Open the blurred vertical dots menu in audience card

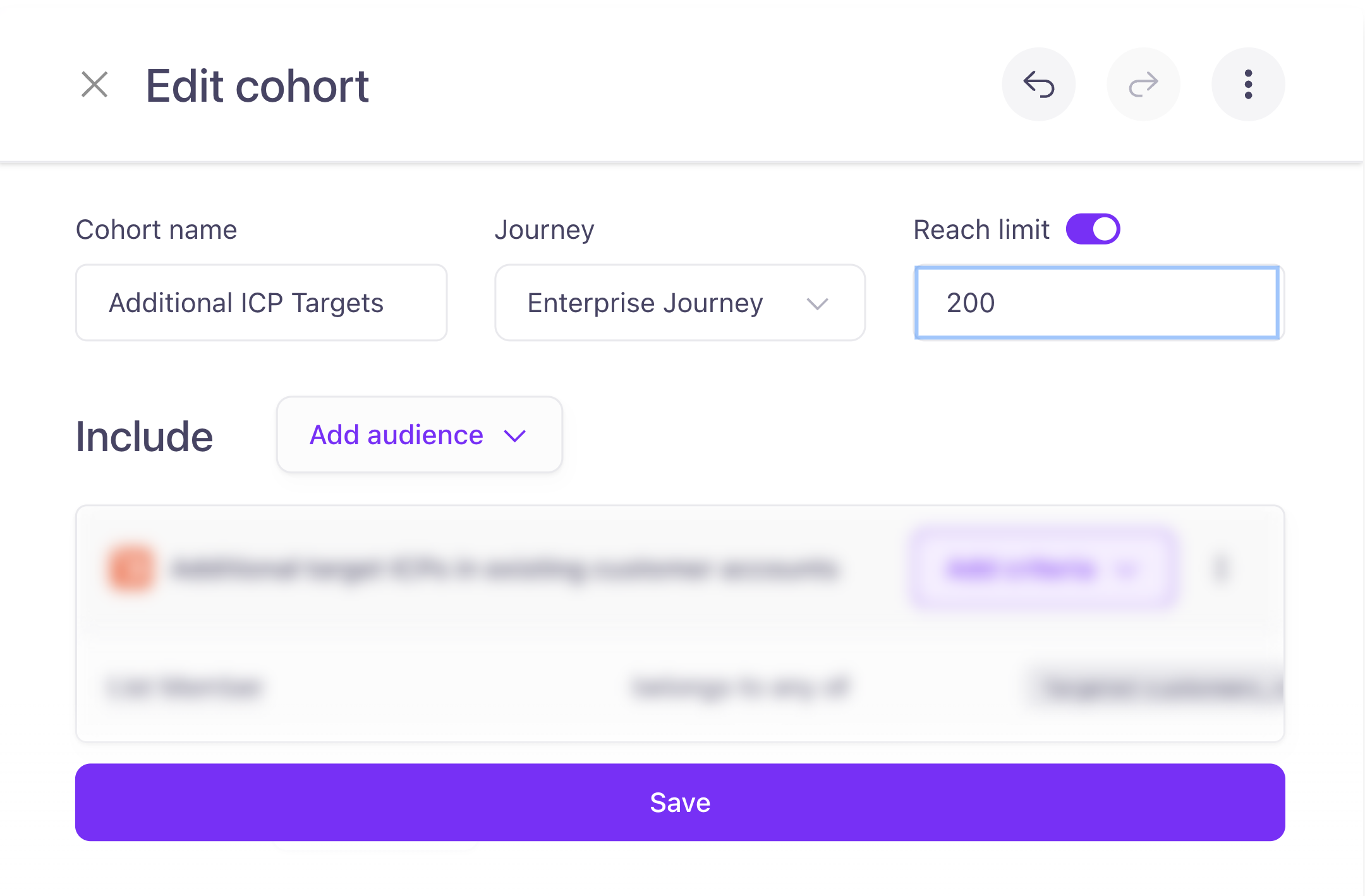point(1220,569)
